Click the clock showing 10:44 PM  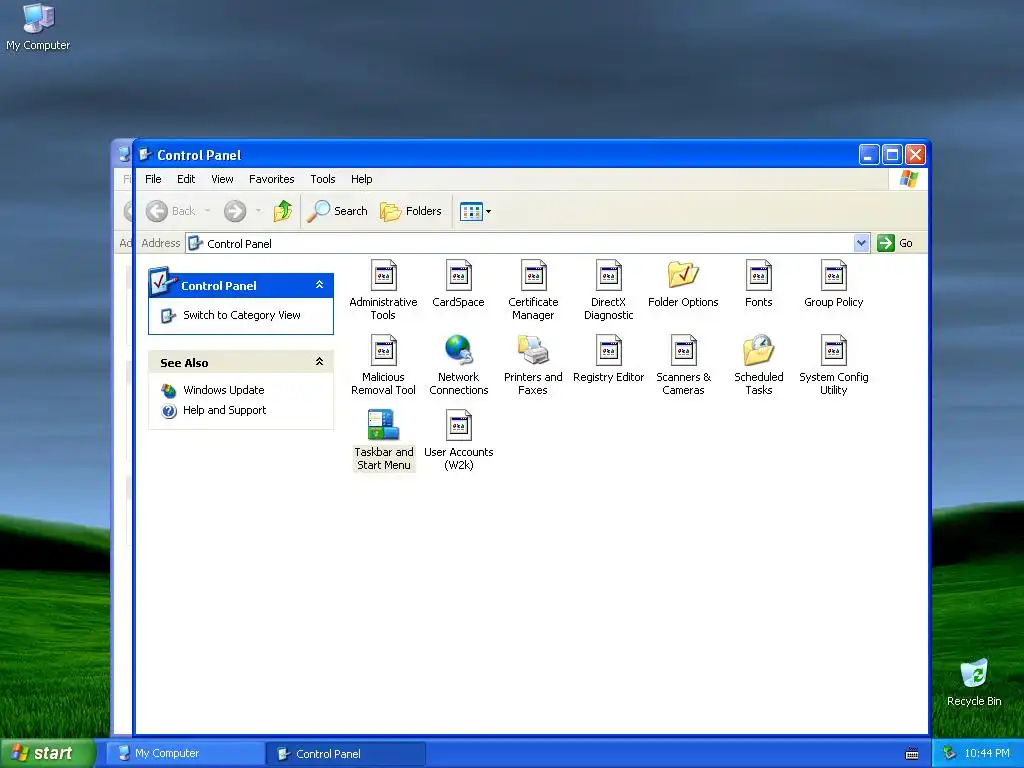[x=987, y=754]
